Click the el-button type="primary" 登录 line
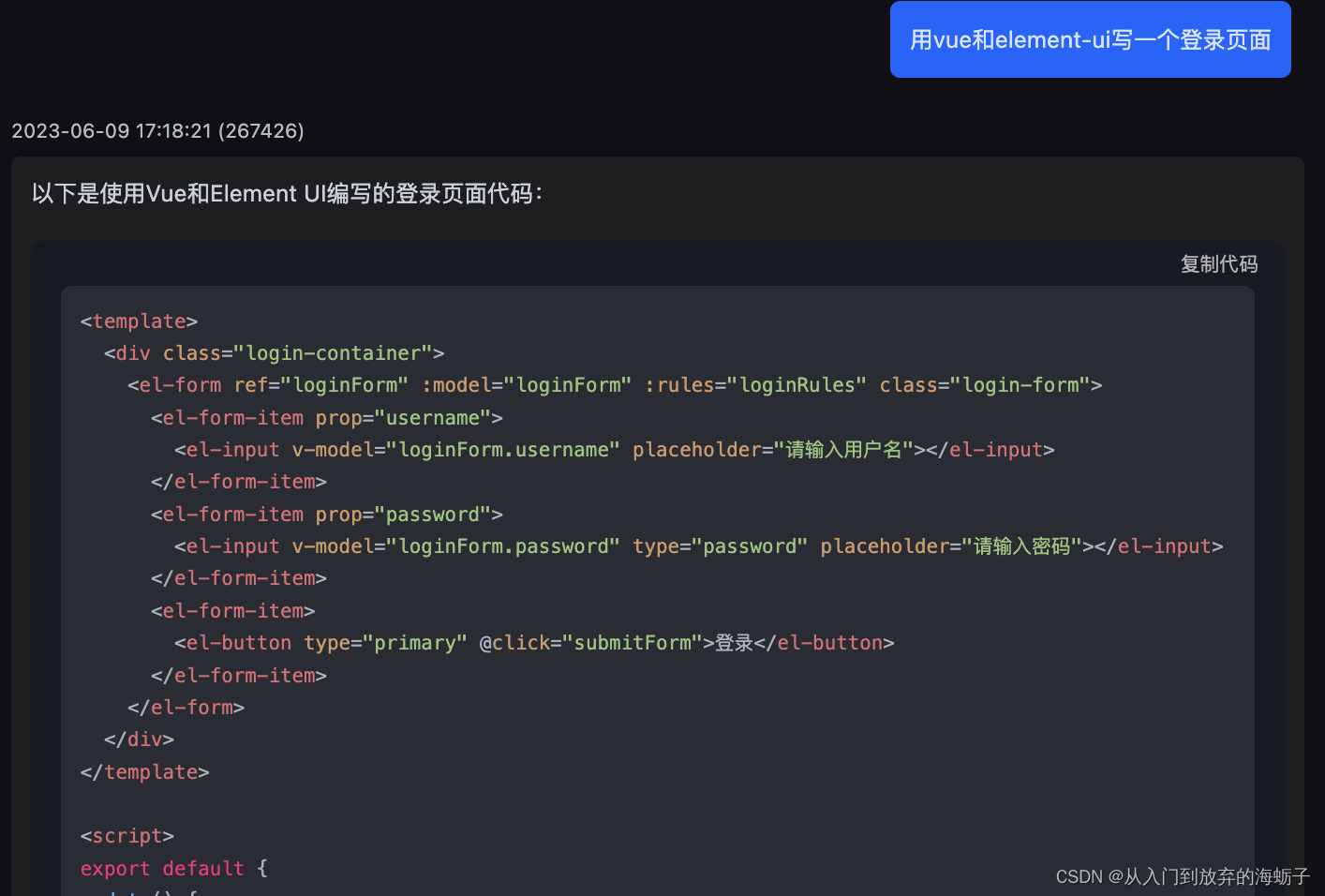 [534, 643]
